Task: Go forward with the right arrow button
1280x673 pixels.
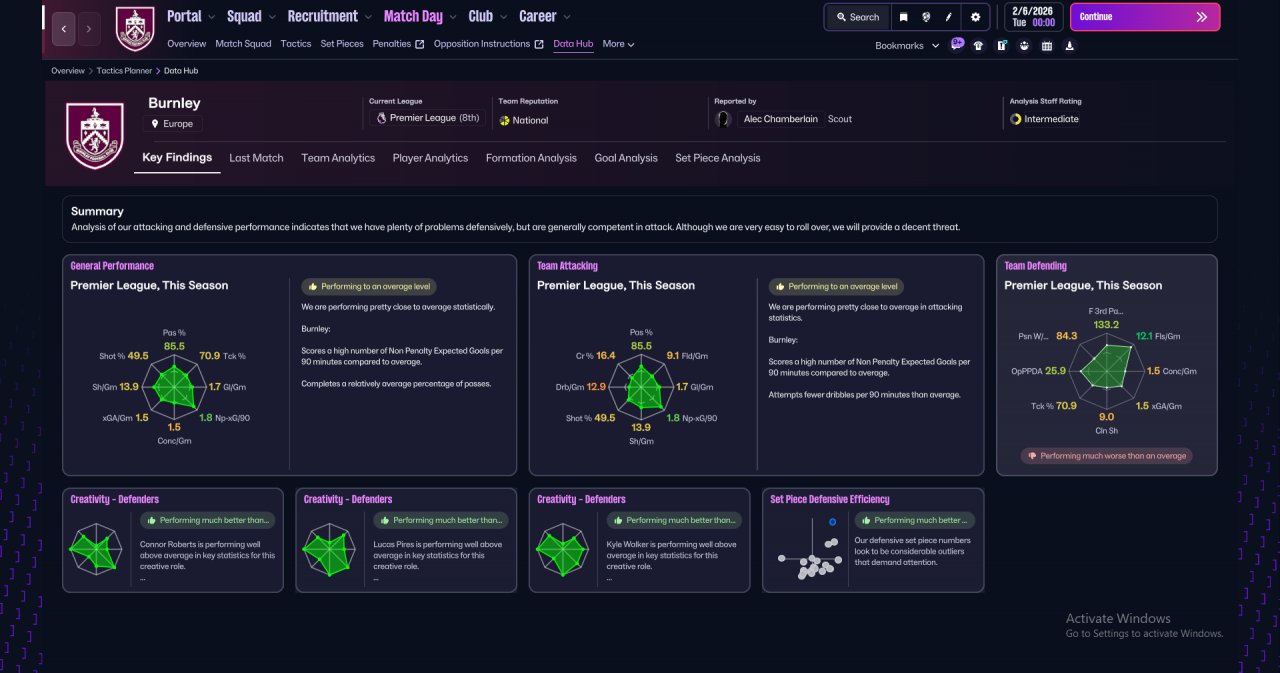Action: pos(89,29)
